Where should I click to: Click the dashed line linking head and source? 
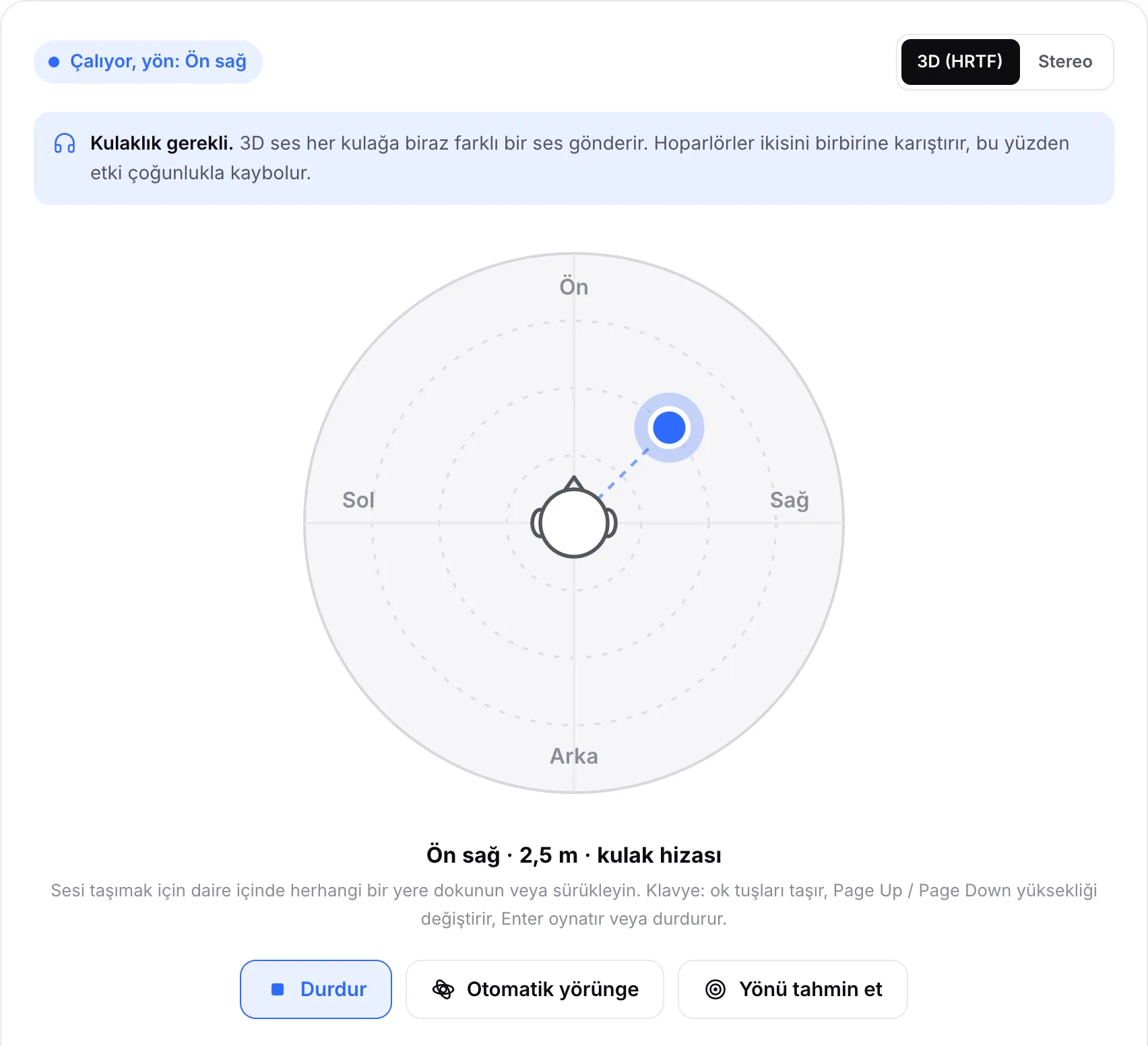tap(623, 473)
